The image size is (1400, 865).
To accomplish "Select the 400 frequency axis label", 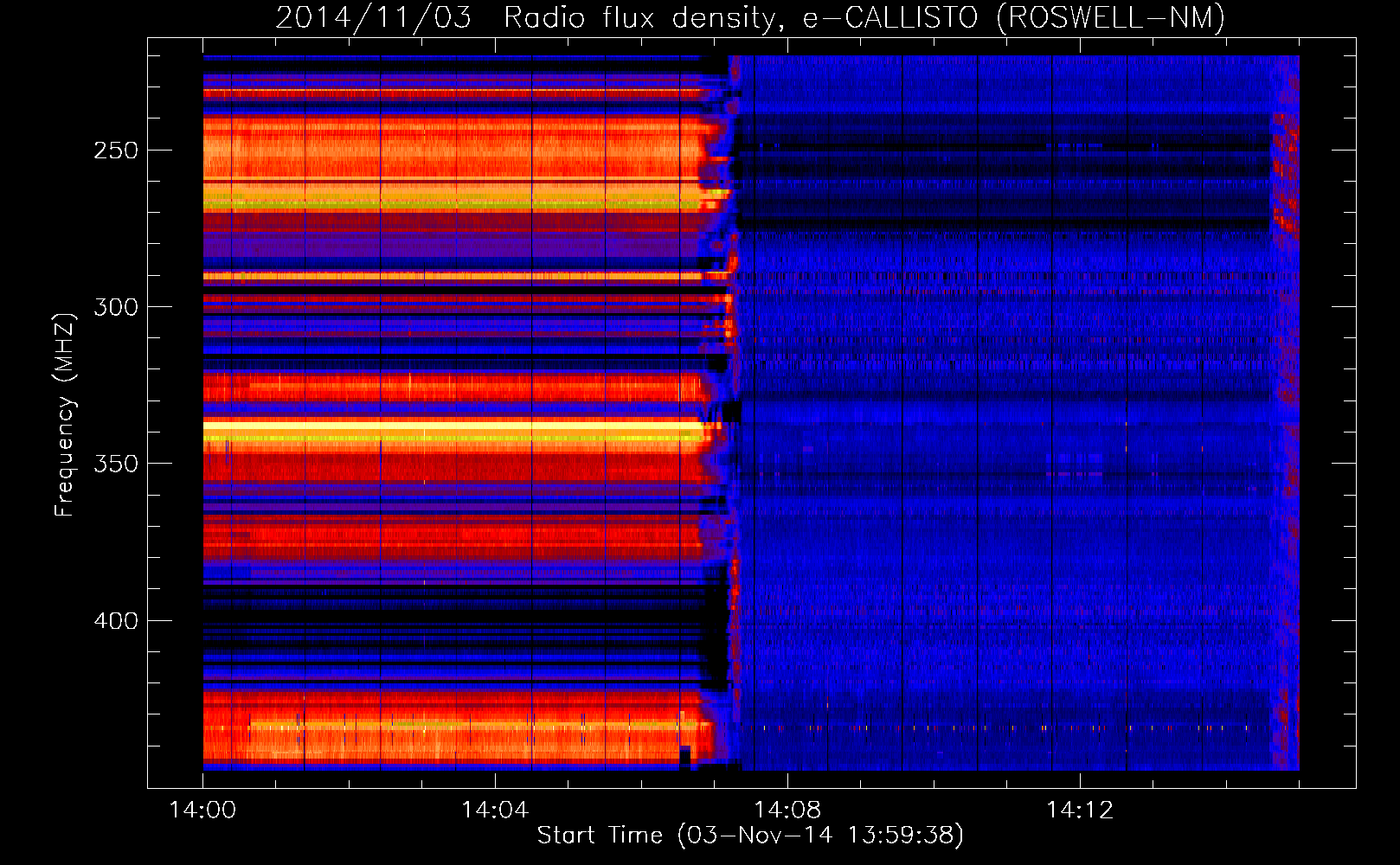I will [x=116, y=621].
